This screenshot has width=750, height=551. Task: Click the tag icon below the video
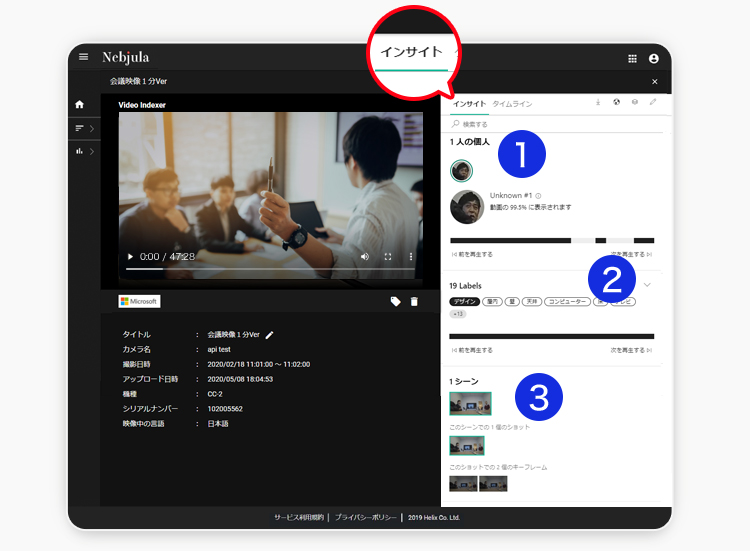click(x=395, y=301)
